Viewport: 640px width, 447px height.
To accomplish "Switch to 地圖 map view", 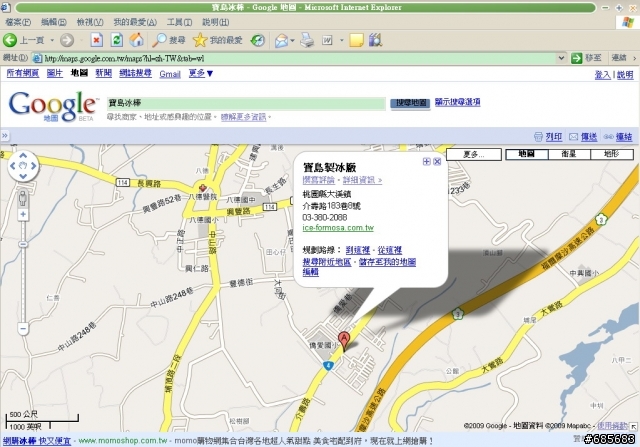I will (527, 154).
